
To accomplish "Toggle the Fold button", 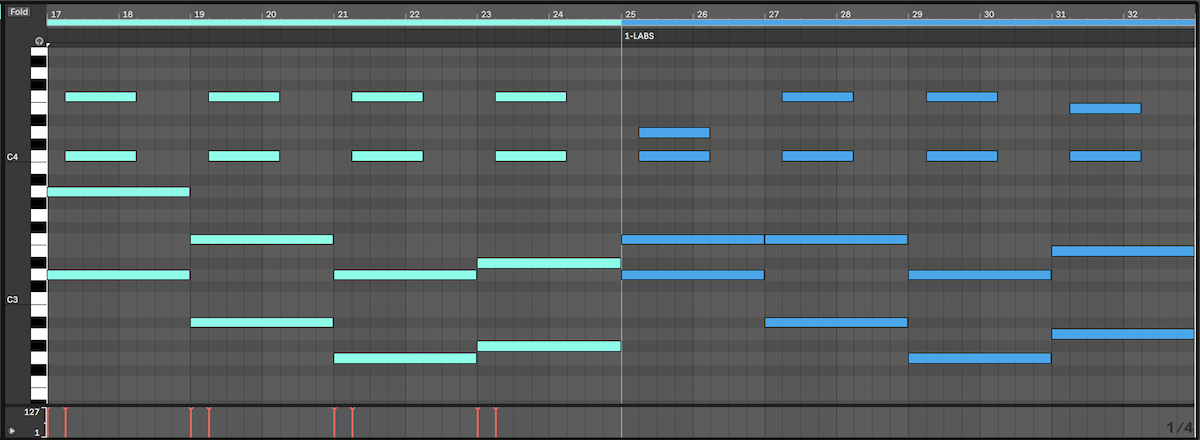I will (19, 12).
